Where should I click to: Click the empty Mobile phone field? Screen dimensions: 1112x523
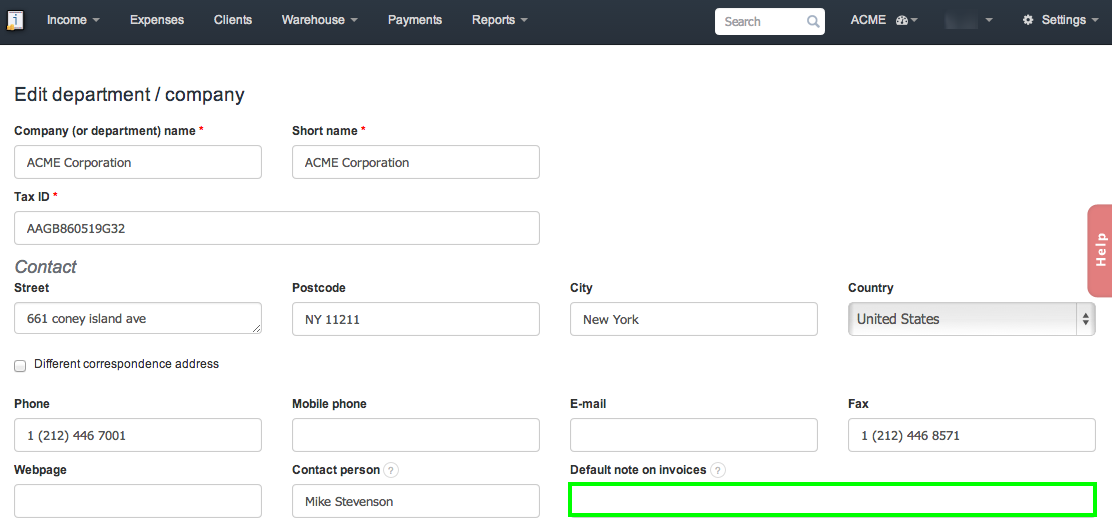pyautogui.click(x=416, y=435)
